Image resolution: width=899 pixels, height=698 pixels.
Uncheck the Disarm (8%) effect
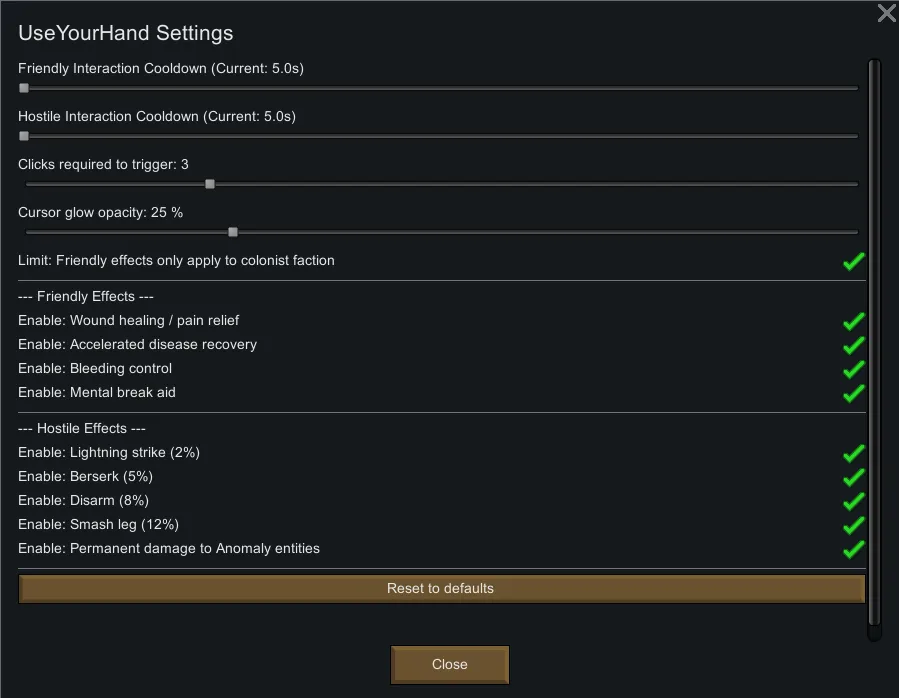[x=853, y=501]
